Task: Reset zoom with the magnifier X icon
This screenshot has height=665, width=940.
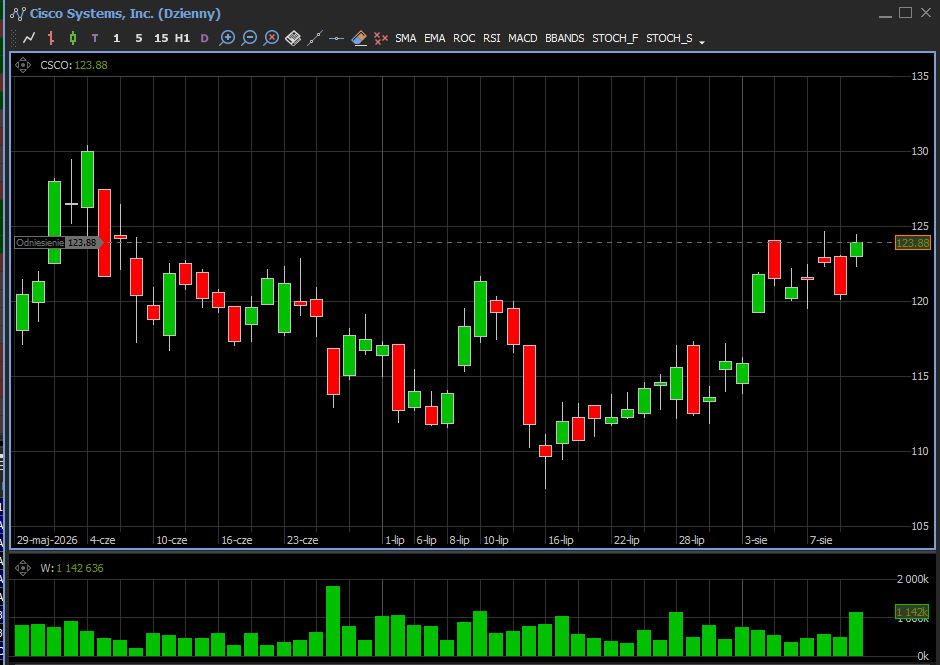Action: tap(272, 38)
